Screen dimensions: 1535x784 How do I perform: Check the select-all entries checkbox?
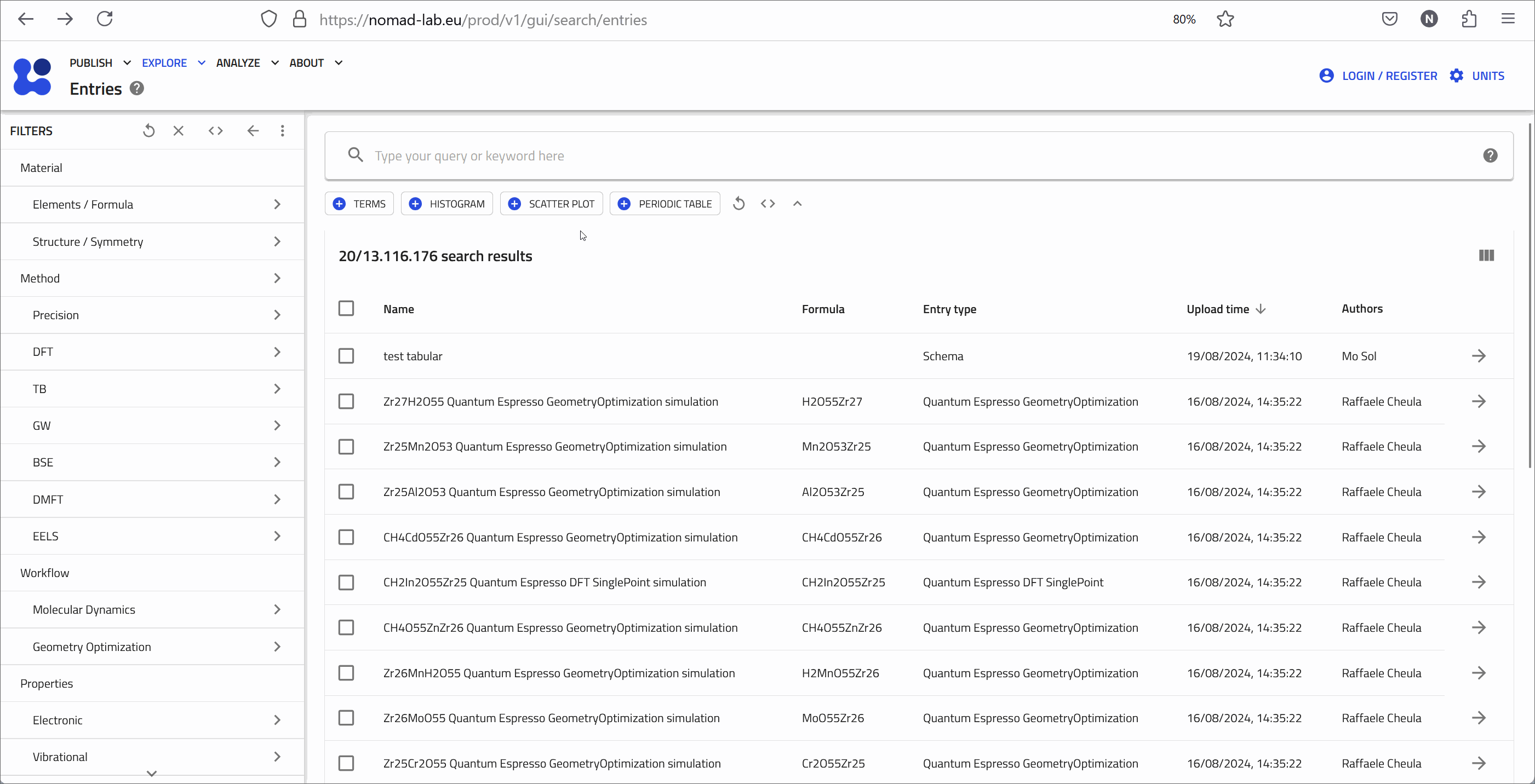[x=346, y=308]
